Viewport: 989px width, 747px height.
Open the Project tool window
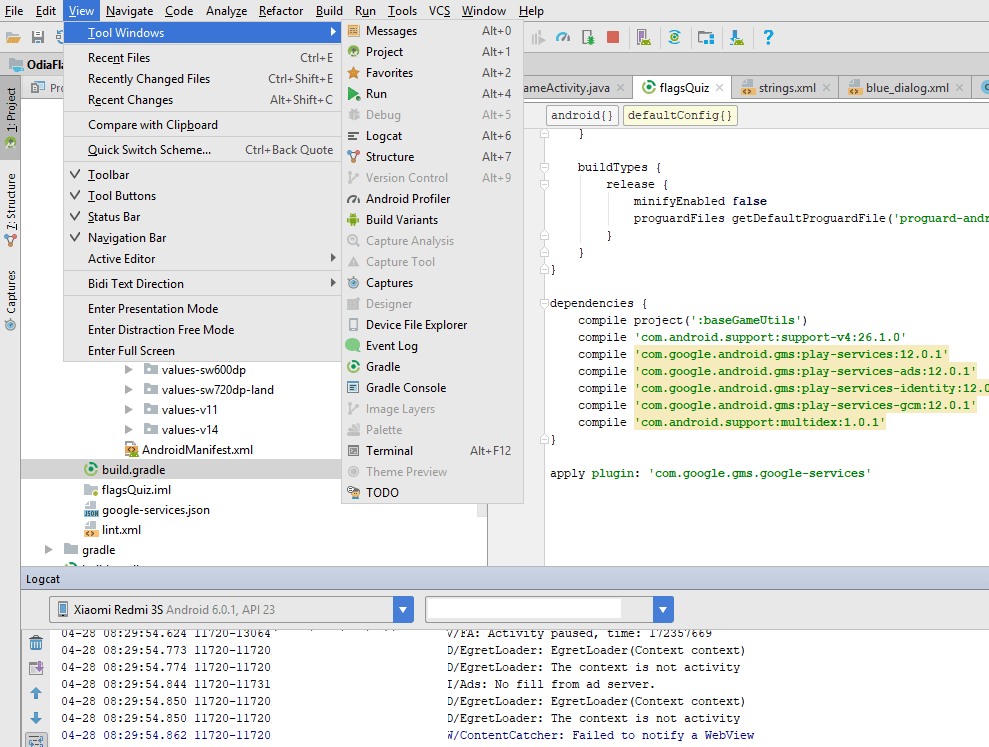tap(432, 52)
